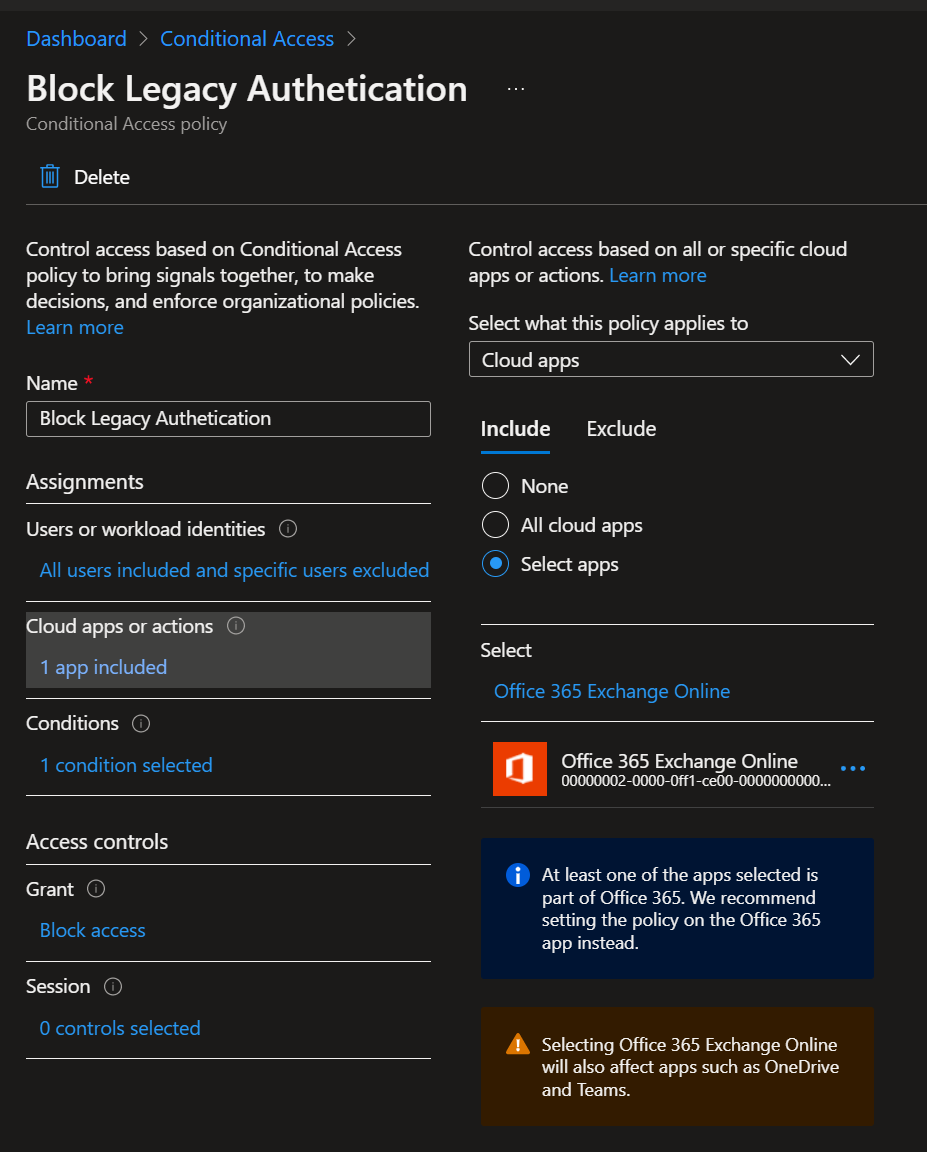The height and width of the screenshot is (1152, 927).
Task: Click the Block Legacy Authetication page title
Action: click(x=247, y=89)
